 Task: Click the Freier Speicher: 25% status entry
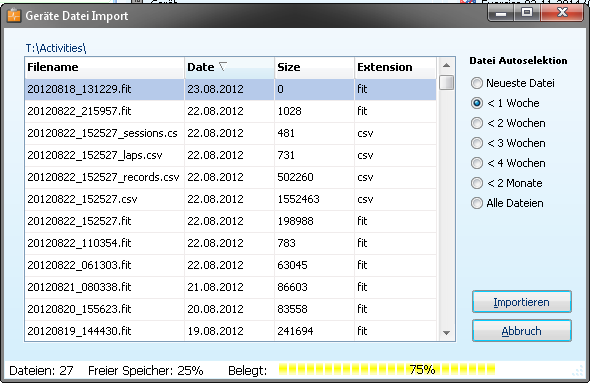(x=146, y=371)
